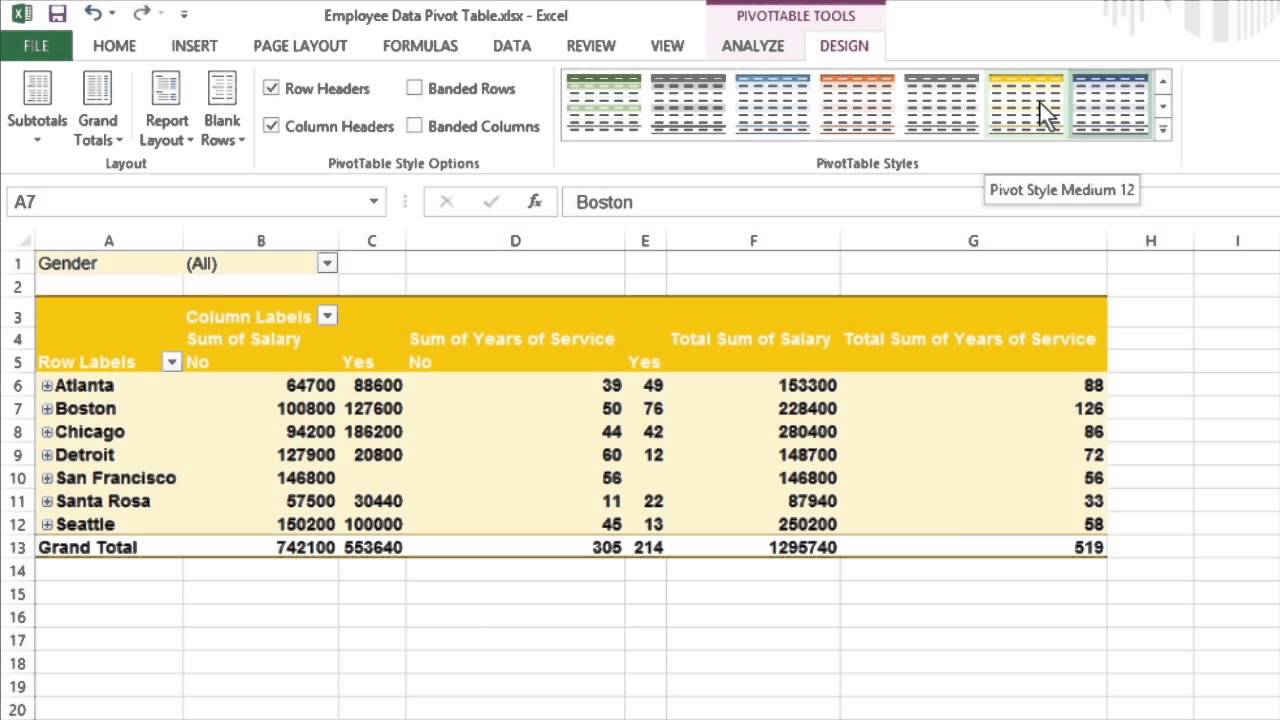Viewport: 1280px width, 720px height.
Task: Switch to the REVIEW tab
Action: point(591,46)
